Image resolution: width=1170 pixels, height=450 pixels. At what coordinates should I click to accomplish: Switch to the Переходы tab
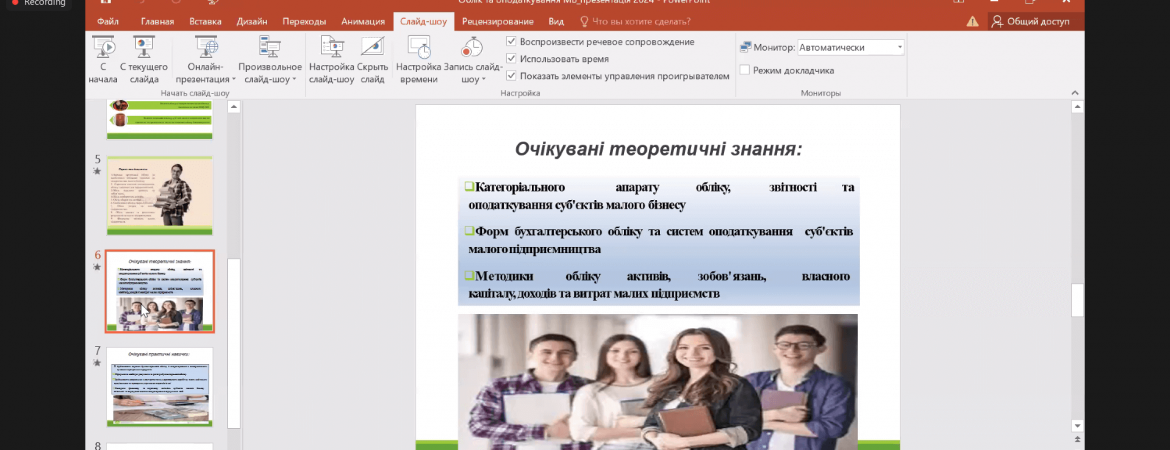(x=304, y=22)
